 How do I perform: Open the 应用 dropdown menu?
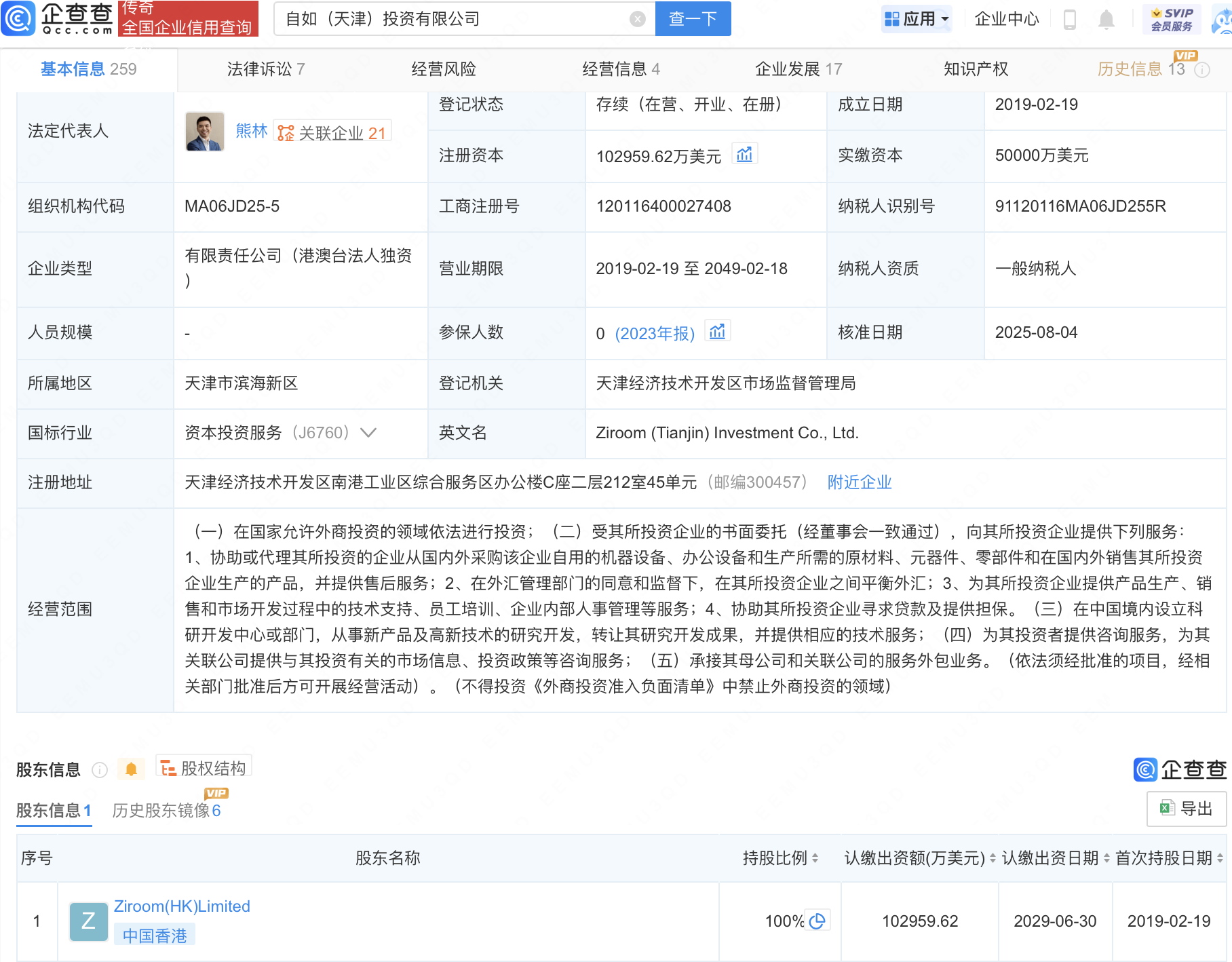click(917, 19)
